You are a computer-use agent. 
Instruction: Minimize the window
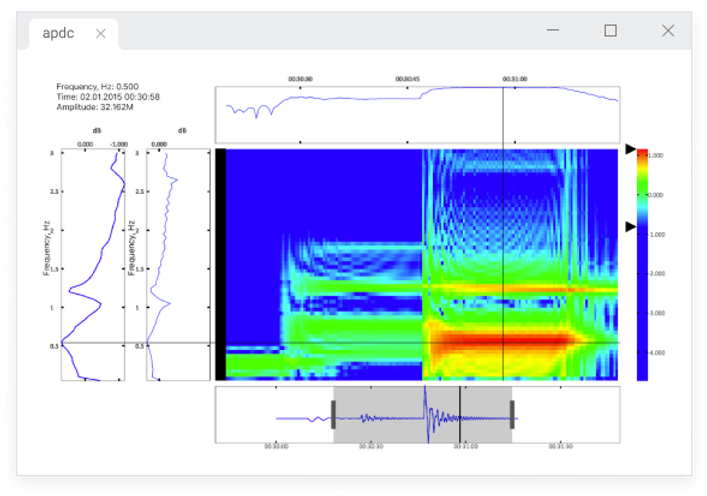pyautogui.click(x=553, y=30)
